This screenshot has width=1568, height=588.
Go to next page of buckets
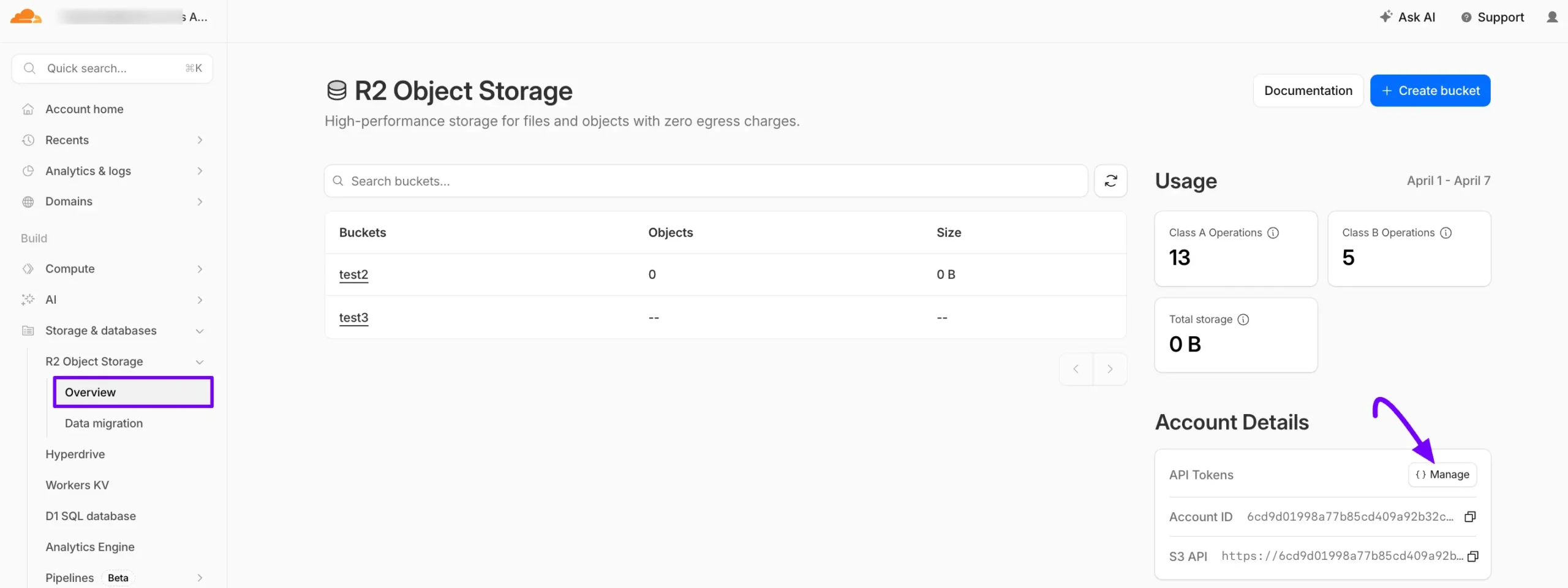(x=1110, y=369)
